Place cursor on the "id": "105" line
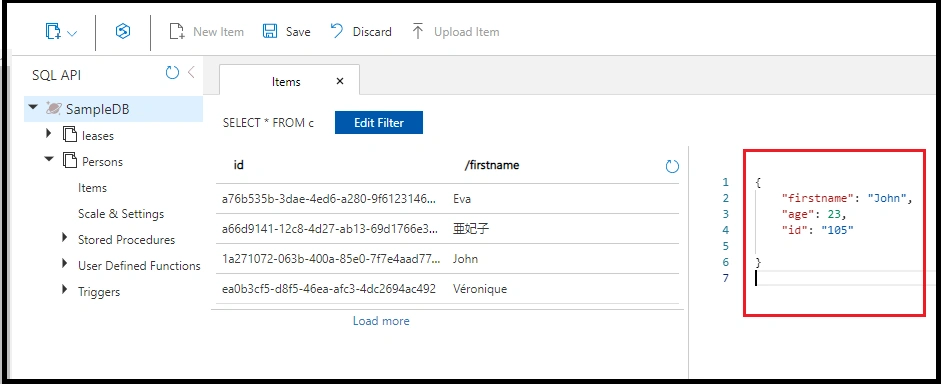The width and height of the screenshot is (941, 384). [817, 230]
